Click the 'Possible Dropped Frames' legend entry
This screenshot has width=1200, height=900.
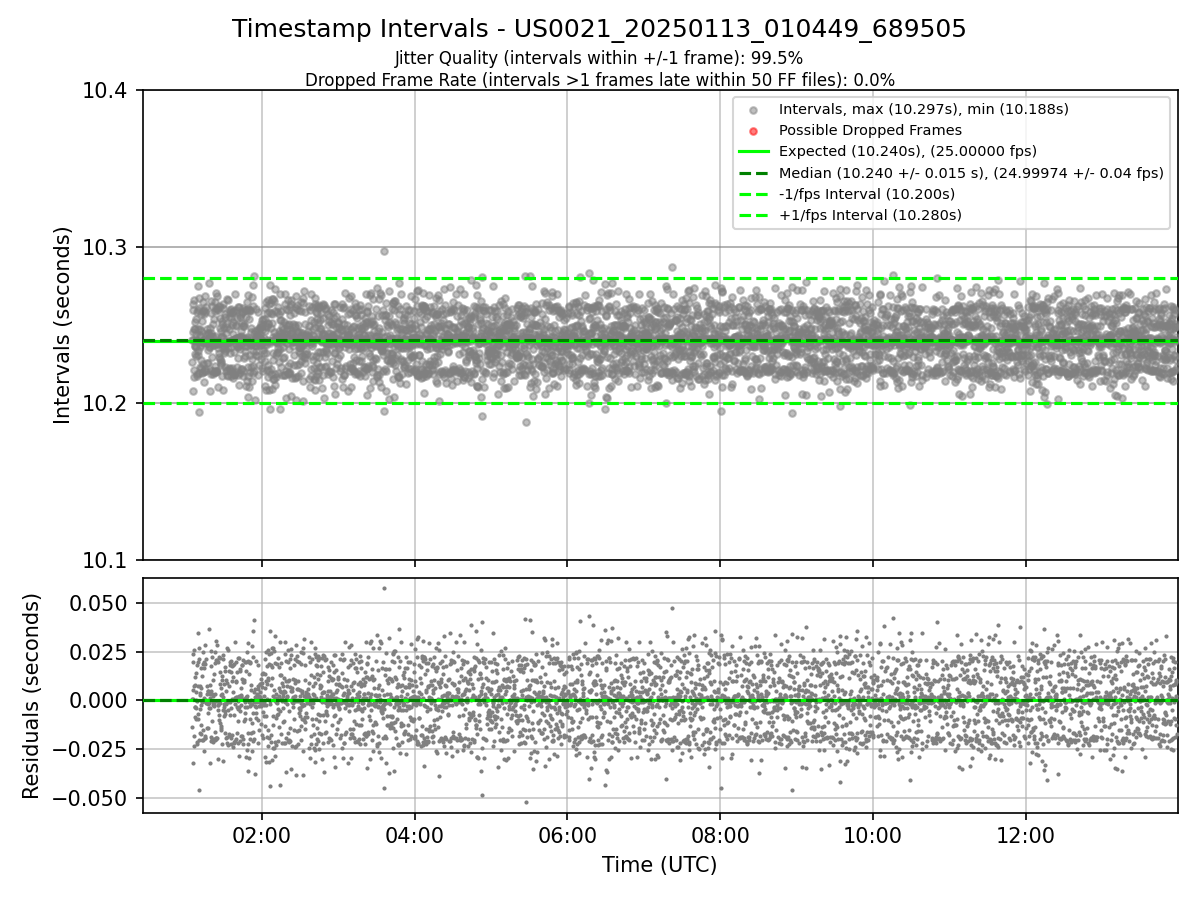pos(870,130)
